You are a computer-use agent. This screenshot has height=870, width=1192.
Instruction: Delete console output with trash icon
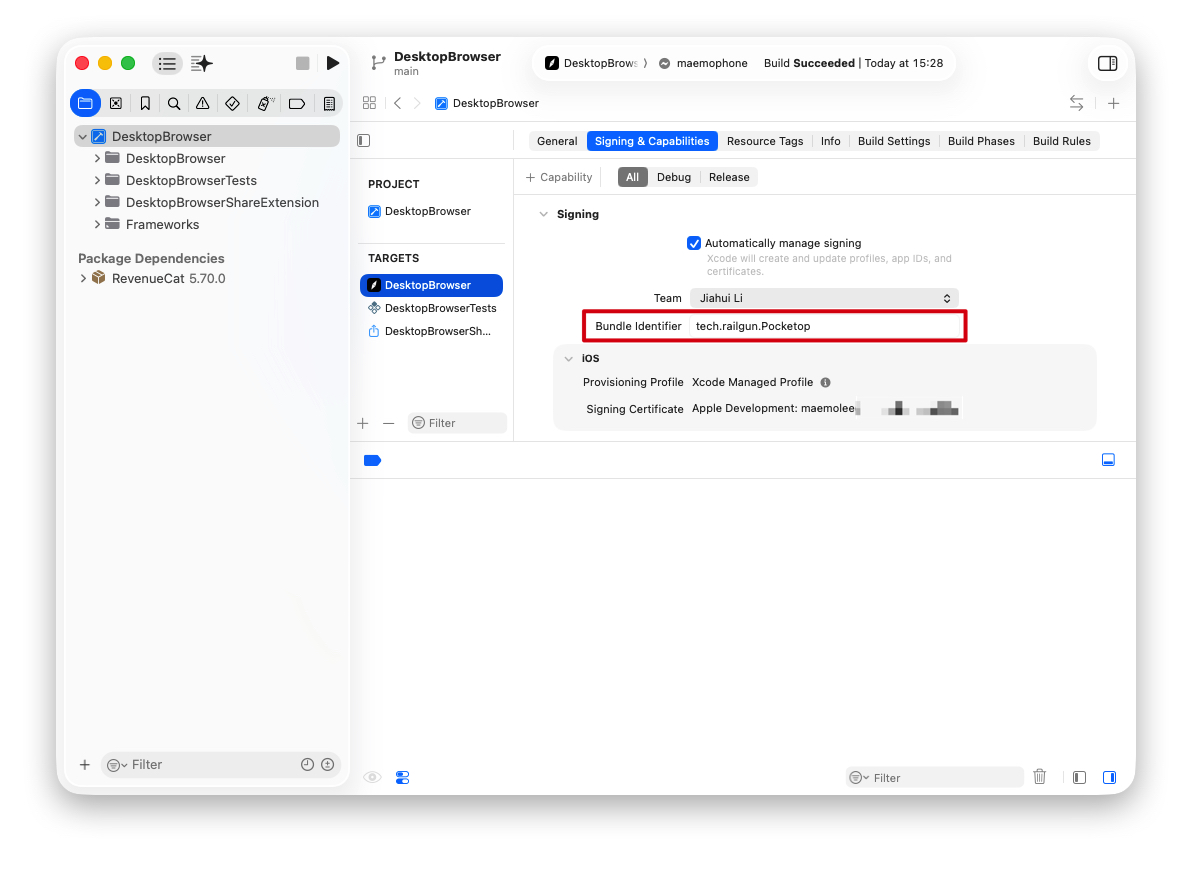(x=1039, y=776)
